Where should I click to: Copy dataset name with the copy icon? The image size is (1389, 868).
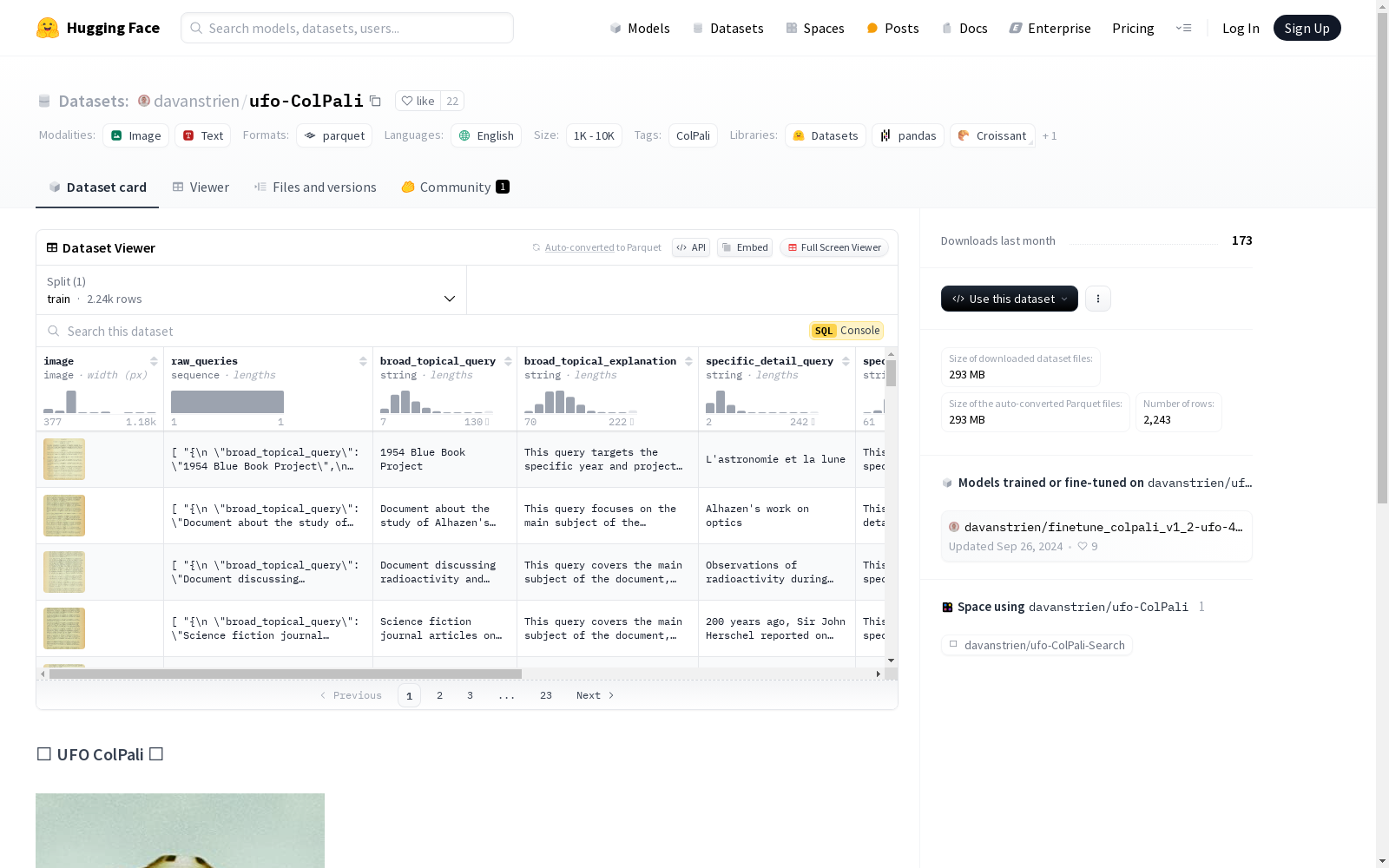375,101
